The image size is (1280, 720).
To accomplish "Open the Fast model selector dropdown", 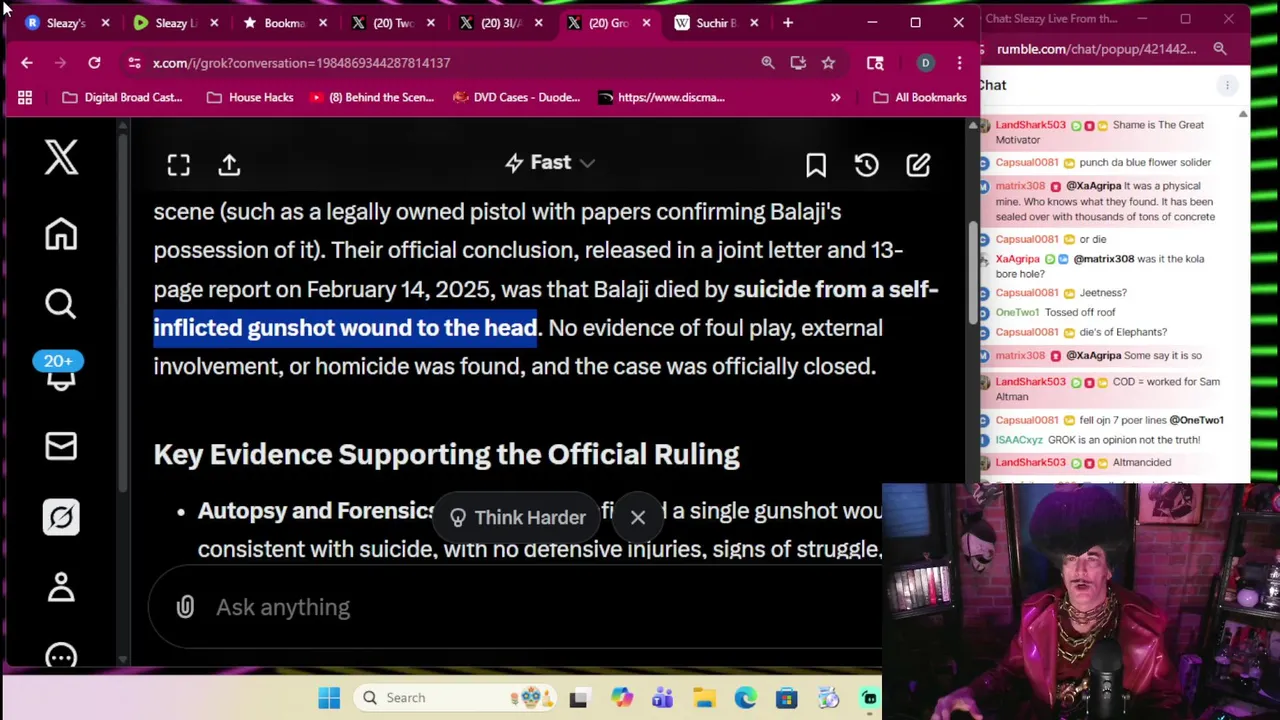I will coord(549,163).
